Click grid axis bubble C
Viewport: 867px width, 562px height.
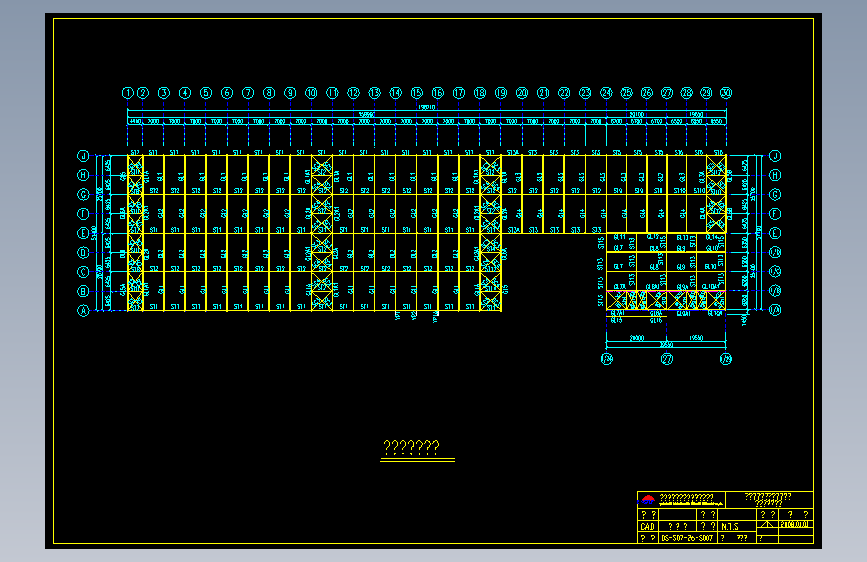(x=83, y=272)
